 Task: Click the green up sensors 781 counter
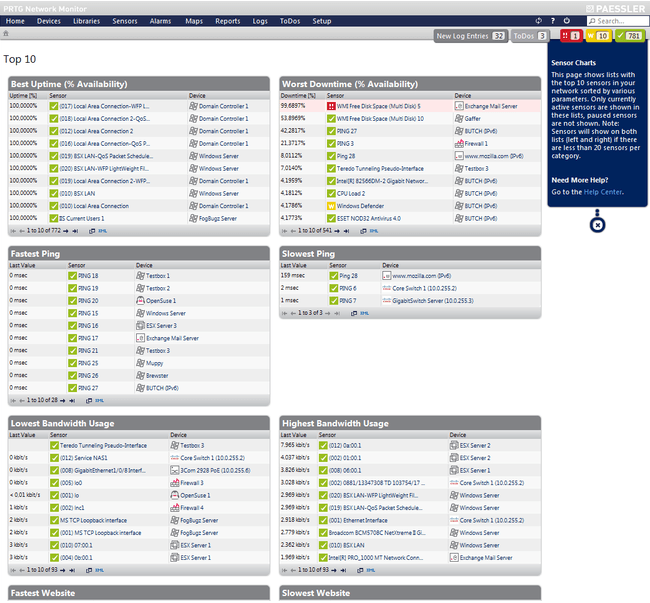coord(630,36)
